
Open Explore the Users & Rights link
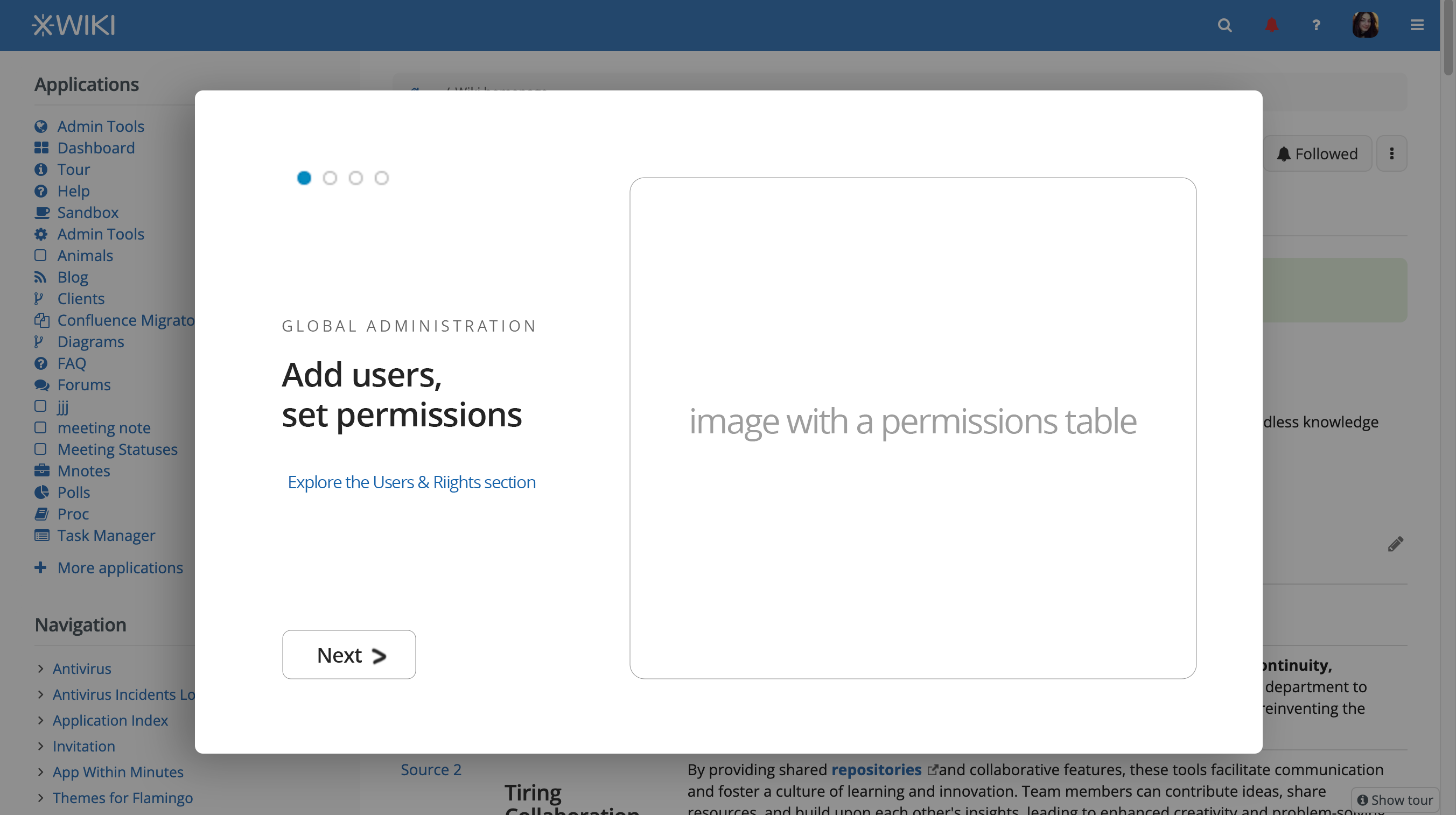click(x=411, y=482)
